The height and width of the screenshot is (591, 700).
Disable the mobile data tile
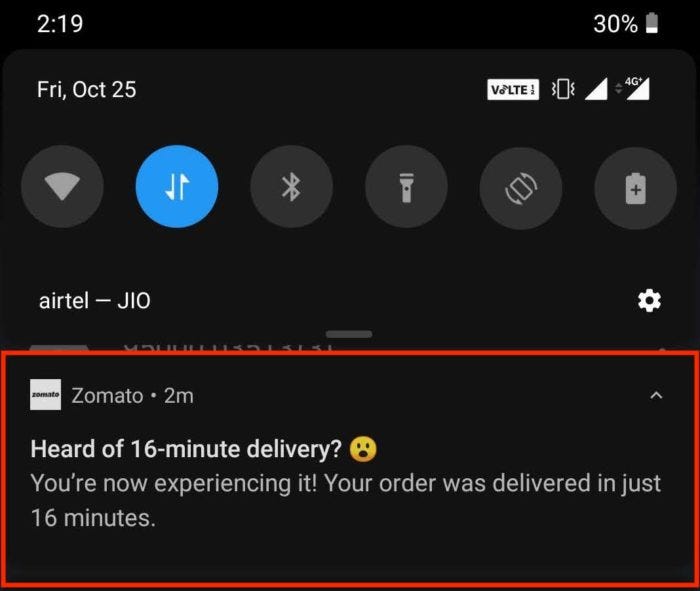(177, 186)
